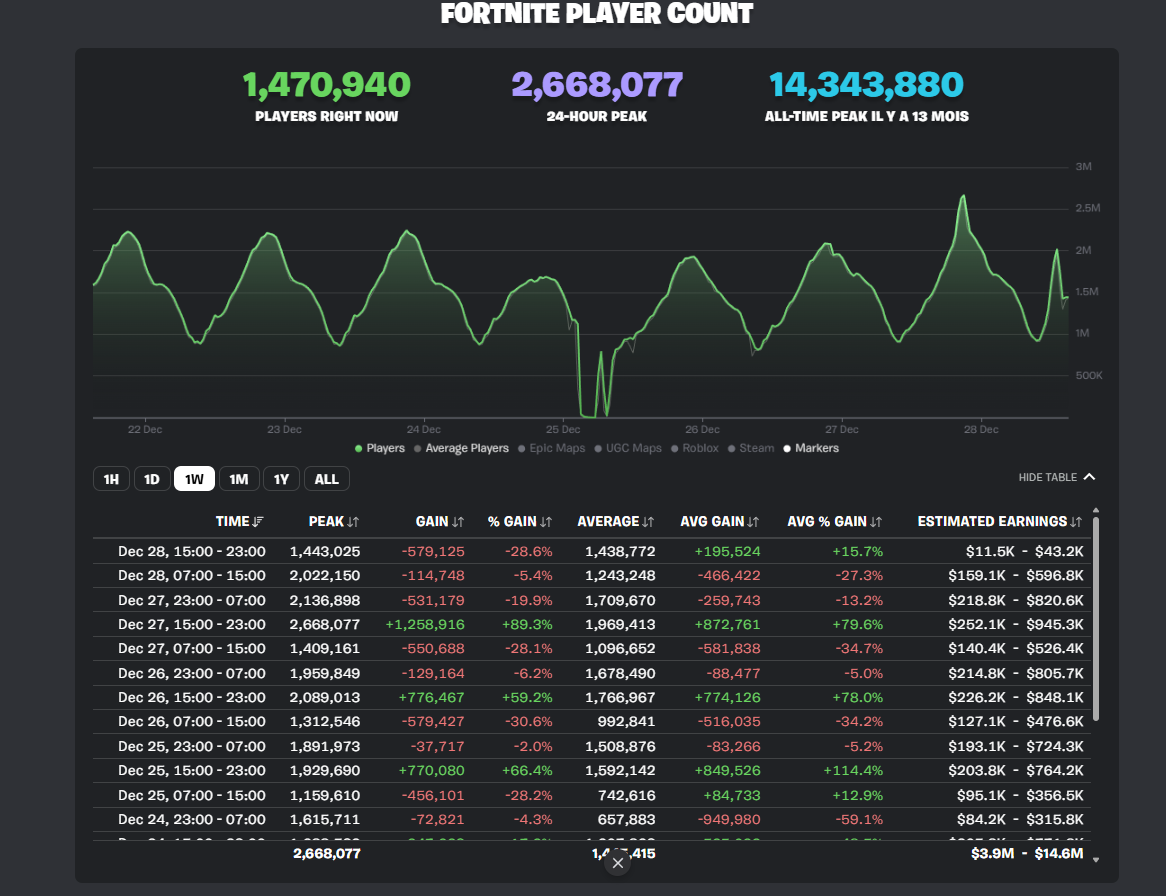This screenshot has width=1166, height=896.
Task: Click average value 992,841
Action: (626, 722)
